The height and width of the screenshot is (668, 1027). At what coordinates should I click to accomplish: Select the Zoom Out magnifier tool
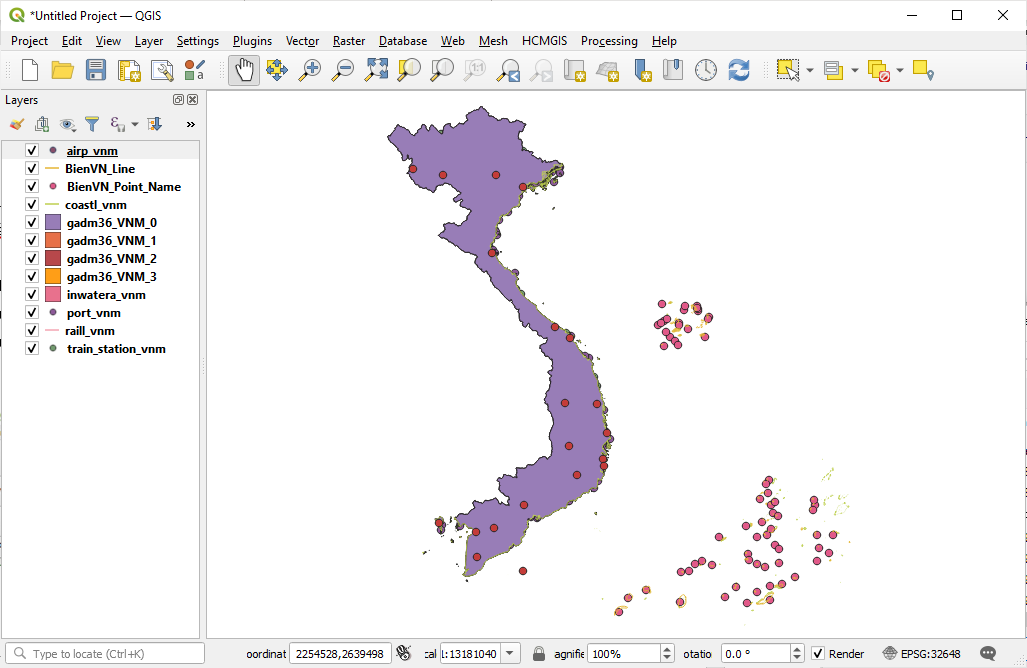(343, 70)
